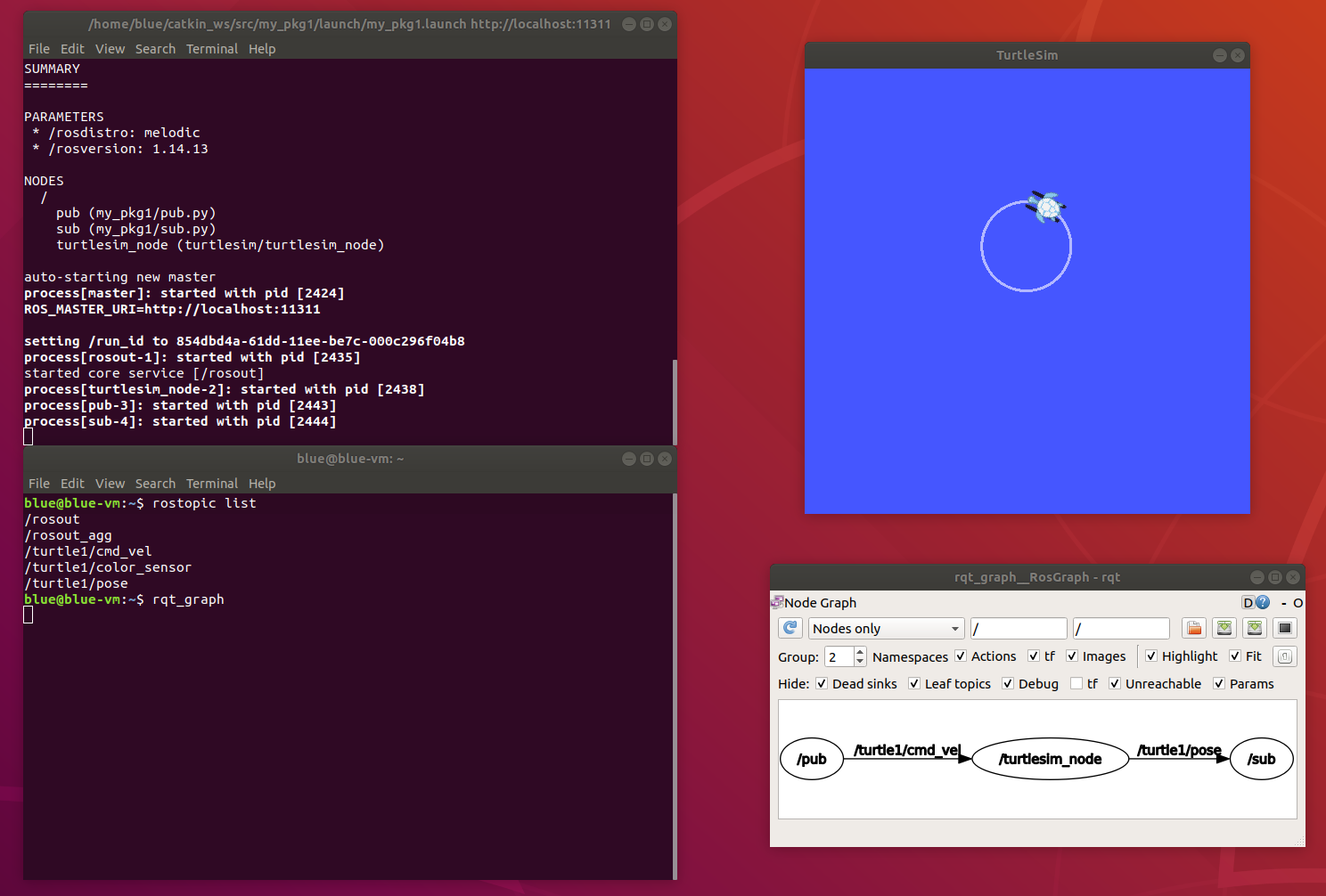Open View menu in the blue@blue-vm terminal
This screenshot has width=1326, height=896.
pos(110,484)
